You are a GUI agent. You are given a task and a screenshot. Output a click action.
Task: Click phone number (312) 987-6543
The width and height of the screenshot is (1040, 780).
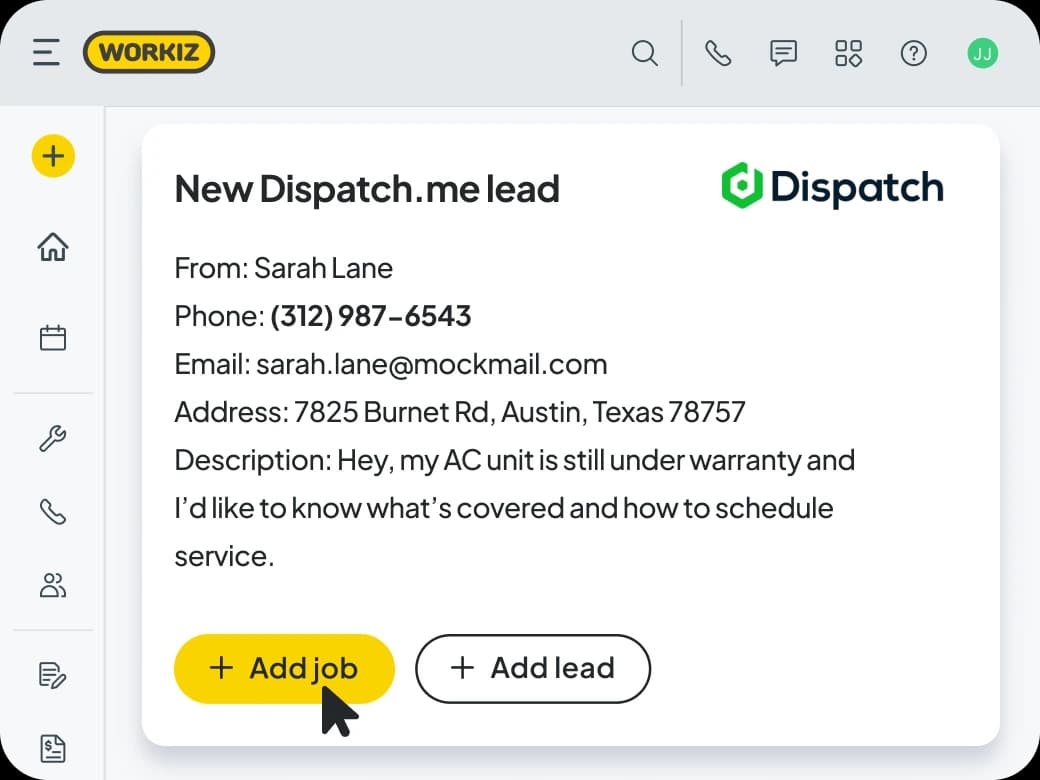[x=370, y=316]
